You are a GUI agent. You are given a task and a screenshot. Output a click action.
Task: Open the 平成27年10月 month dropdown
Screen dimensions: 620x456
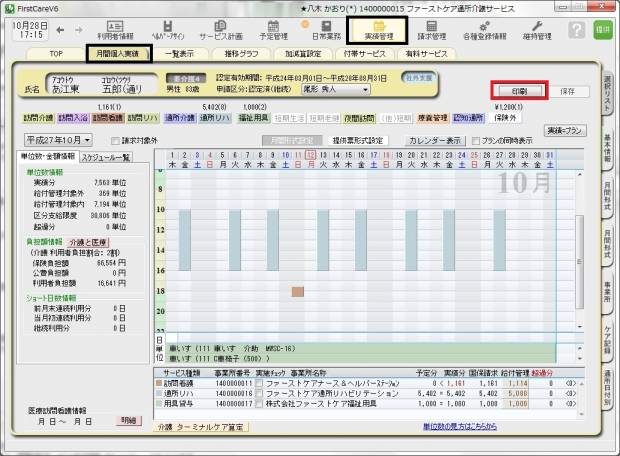click(x=59, y=140)
